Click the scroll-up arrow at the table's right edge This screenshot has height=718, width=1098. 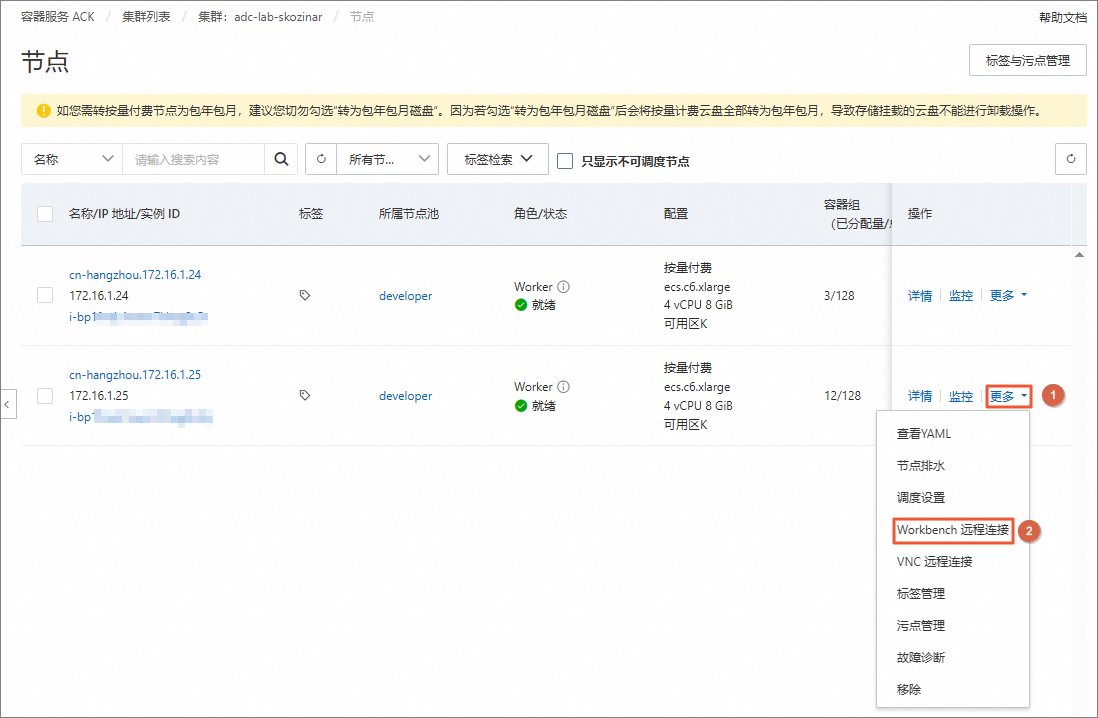tap(1079, 255)
